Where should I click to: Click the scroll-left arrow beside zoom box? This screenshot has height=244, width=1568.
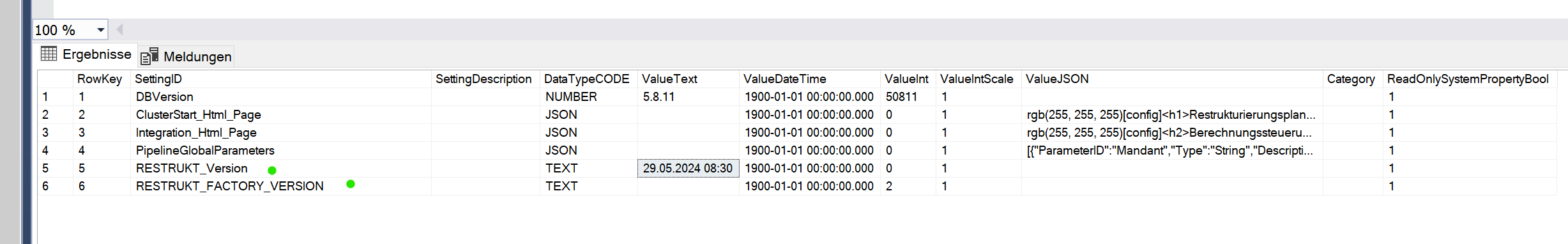pyautogui.click(x=119, y=29)
